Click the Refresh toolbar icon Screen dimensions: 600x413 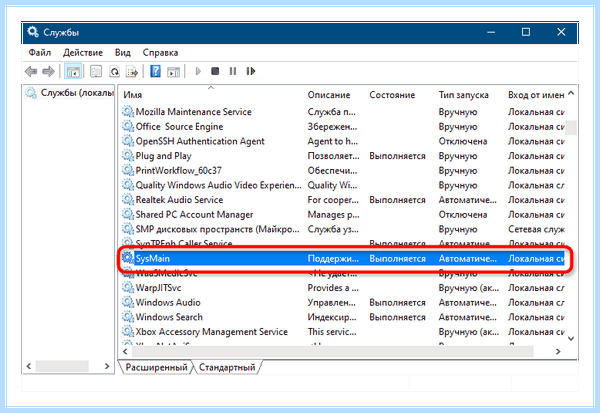point(114,71)
